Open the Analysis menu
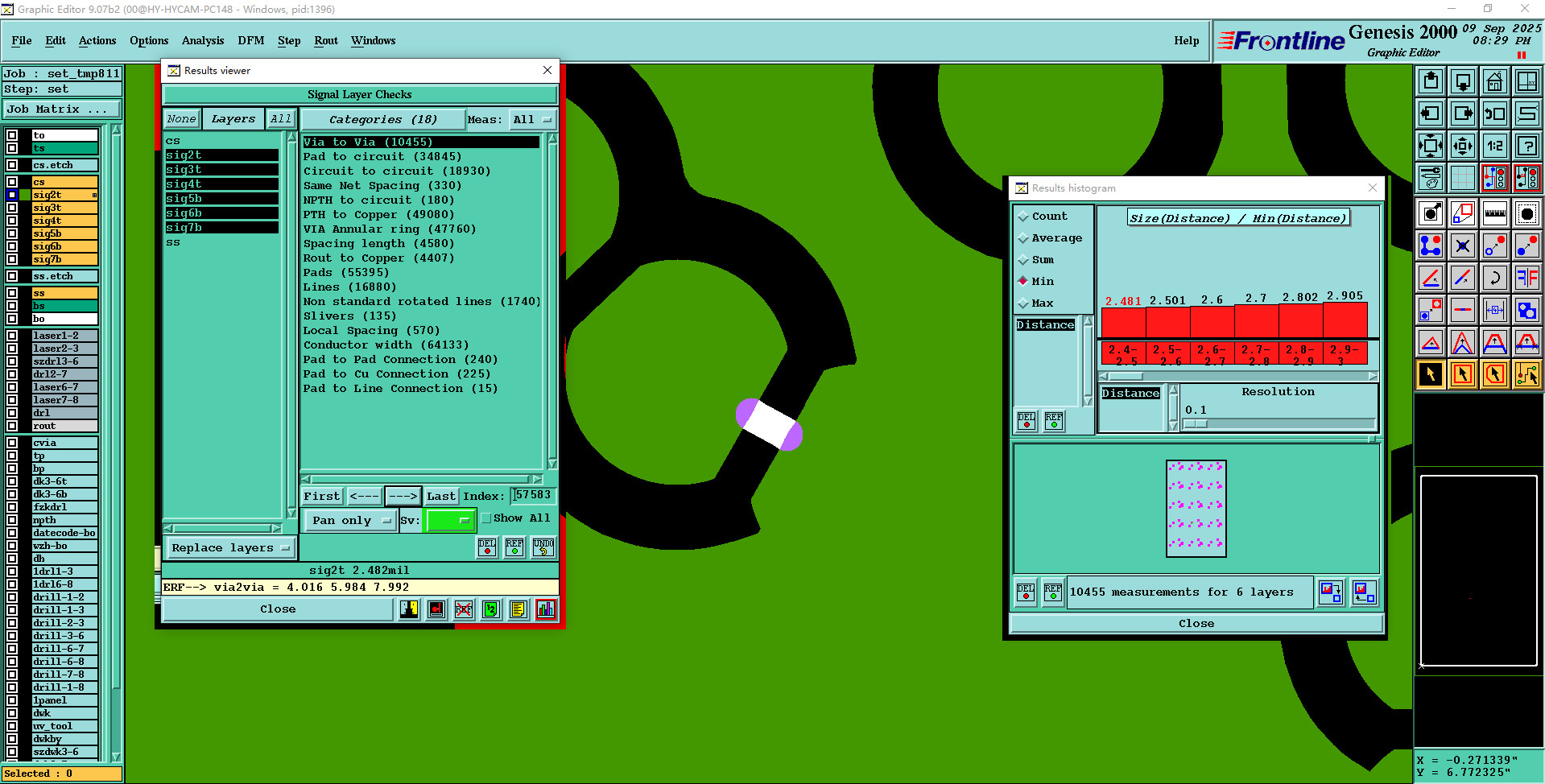The width and height of the screenshot is (1545, 784). coord(203,40)
